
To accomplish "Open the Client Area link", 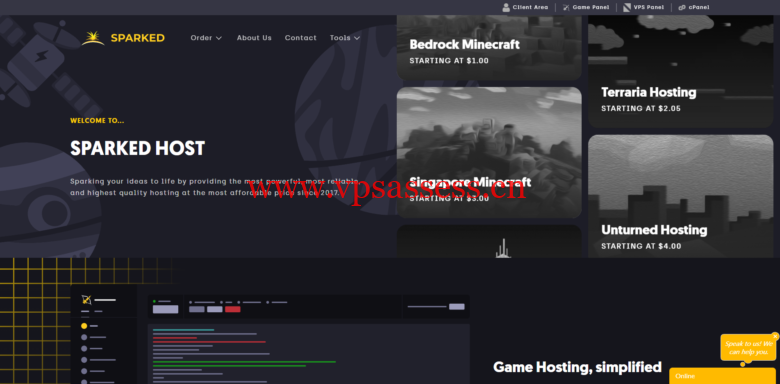I will pos(525,7).
